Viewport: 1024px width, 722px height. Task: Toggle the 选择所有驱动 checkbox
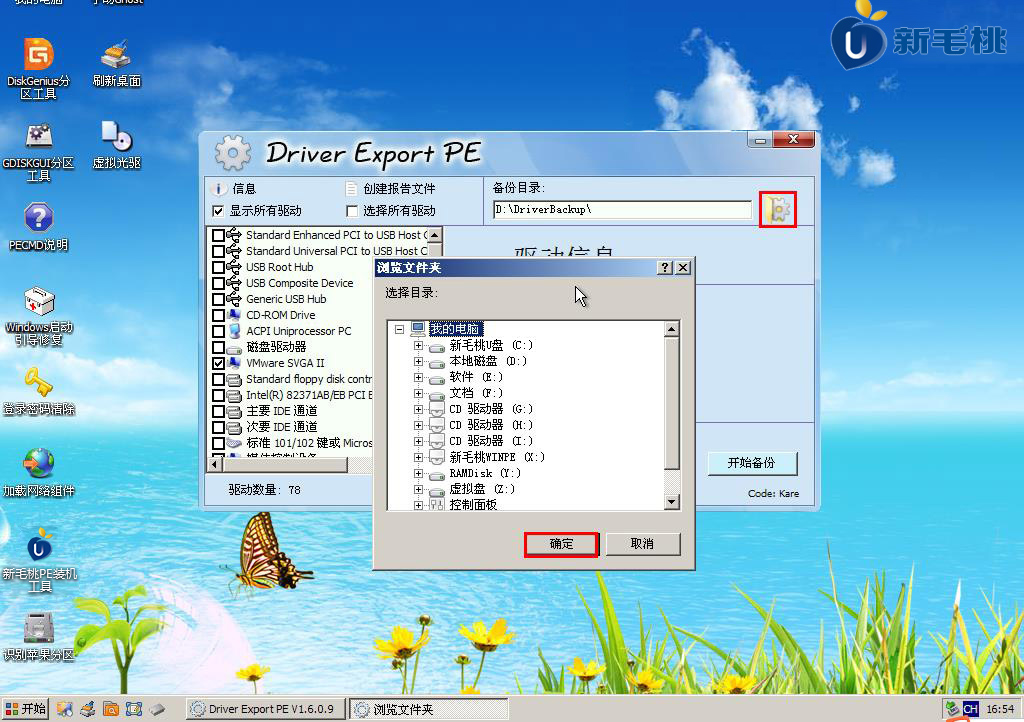tap(352, 211)
